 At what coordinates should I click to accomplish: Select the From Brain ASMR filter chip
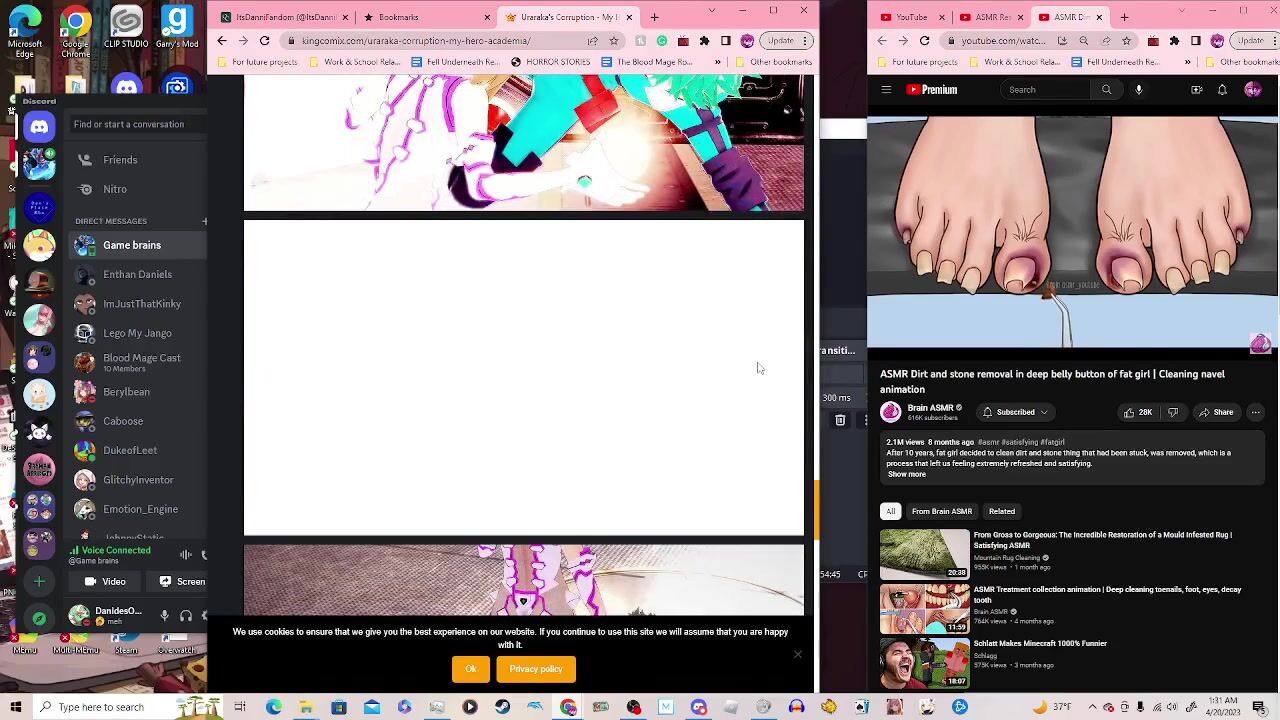pos(941,511)
